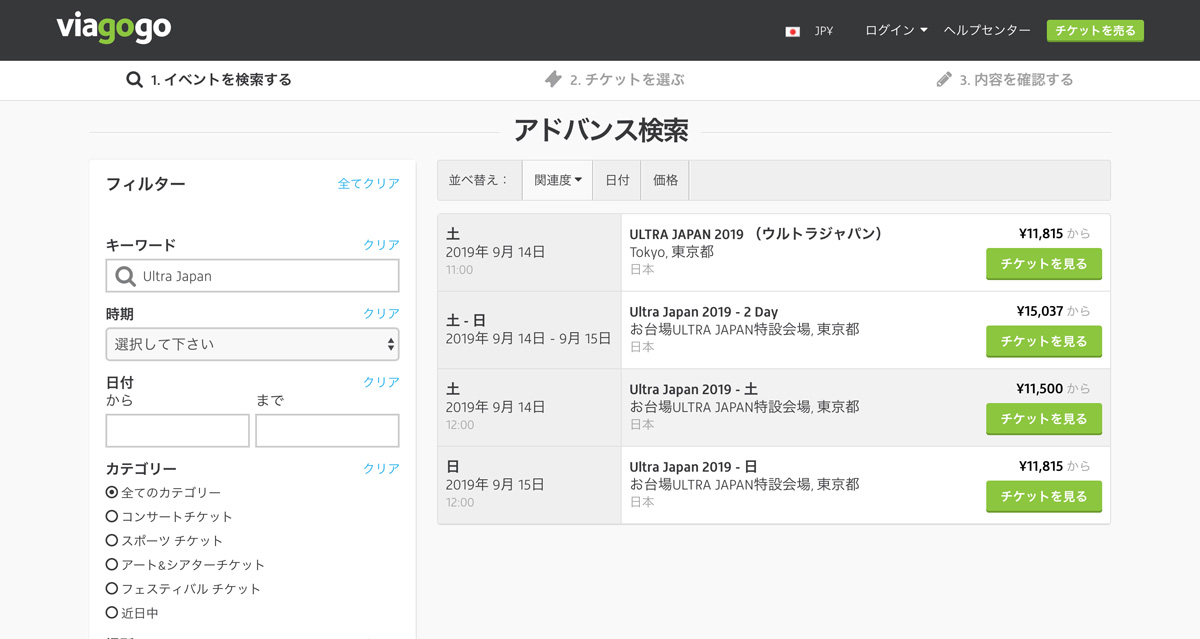Screen dimensions: 1200x639
Task: Open the 関連度 sort dropdown
Action: (557, 180)
